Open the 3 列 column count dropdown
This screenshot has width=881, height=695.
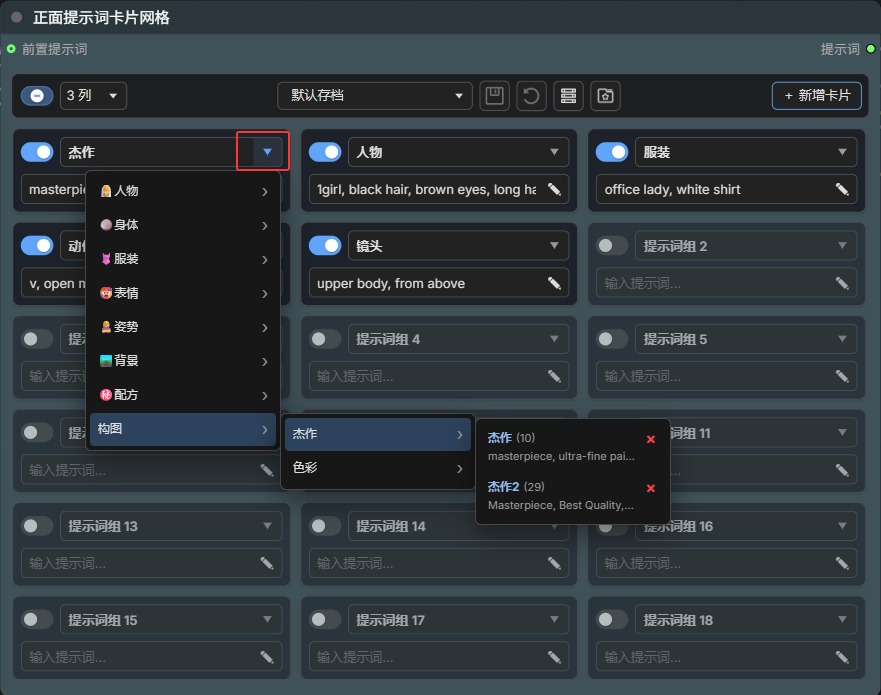(93, 96)
